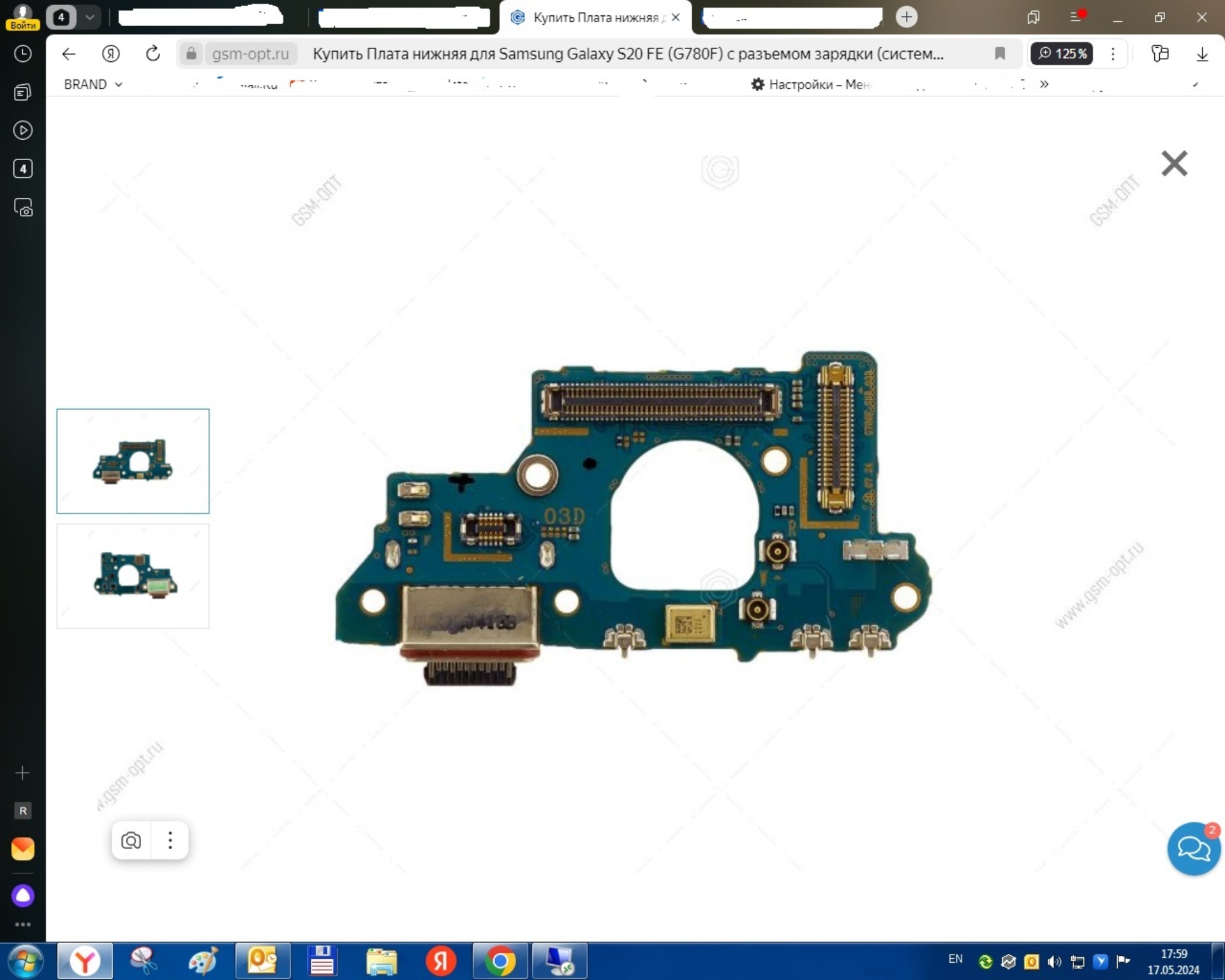Reload the page with refresh icon
This screenshot has height=980, width=1225.
[x=153, y=54]
